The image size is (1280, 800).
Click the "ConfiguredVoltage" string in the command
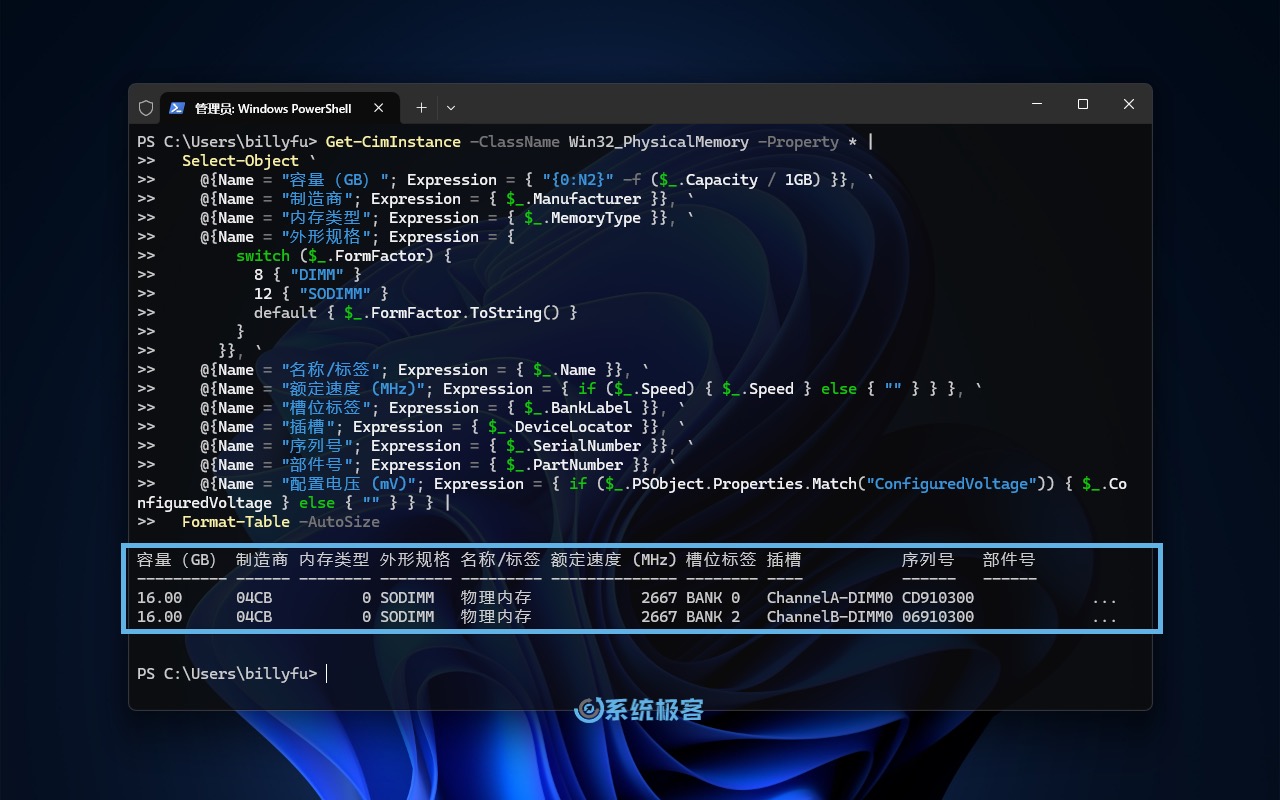[948, 484]
